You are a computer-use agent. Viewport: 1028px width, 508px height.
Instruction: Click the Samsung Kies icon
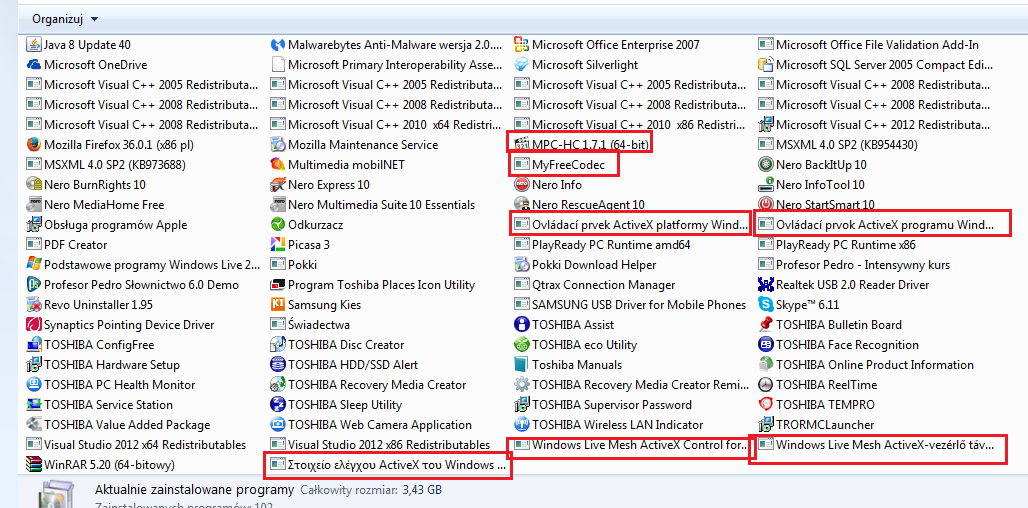click(278, 305)
